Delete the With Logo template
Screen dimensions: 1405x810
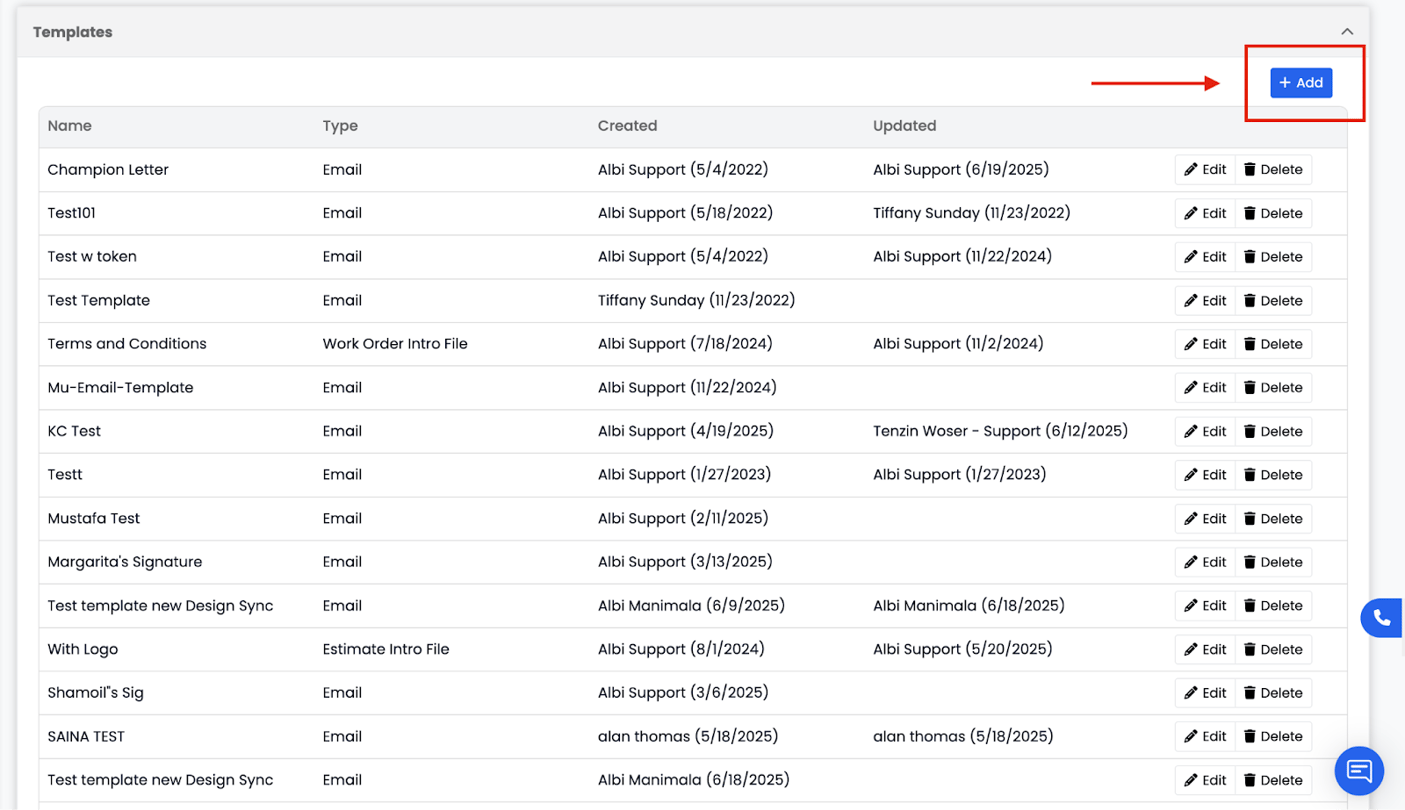pyautogui.click(x=1273, y=649)
